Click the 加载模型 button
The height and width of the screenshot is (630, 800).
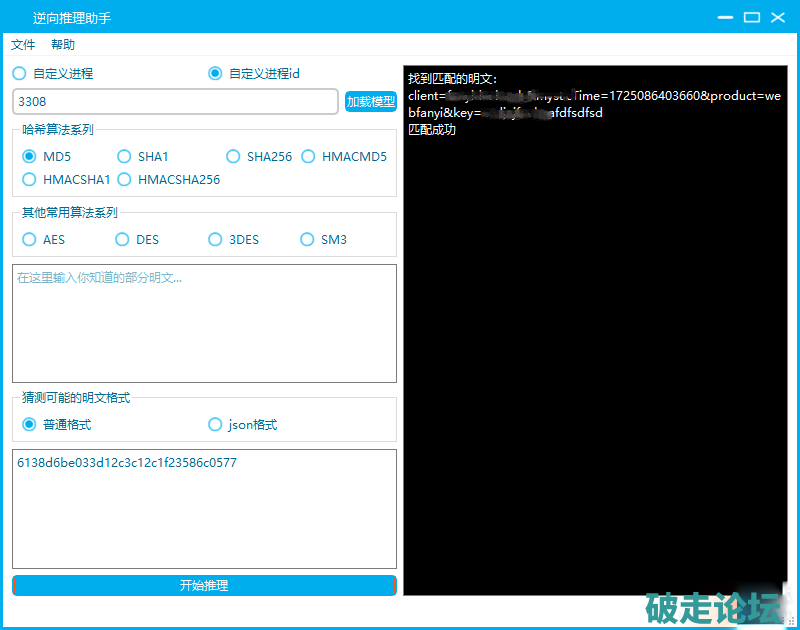point(371,102)
